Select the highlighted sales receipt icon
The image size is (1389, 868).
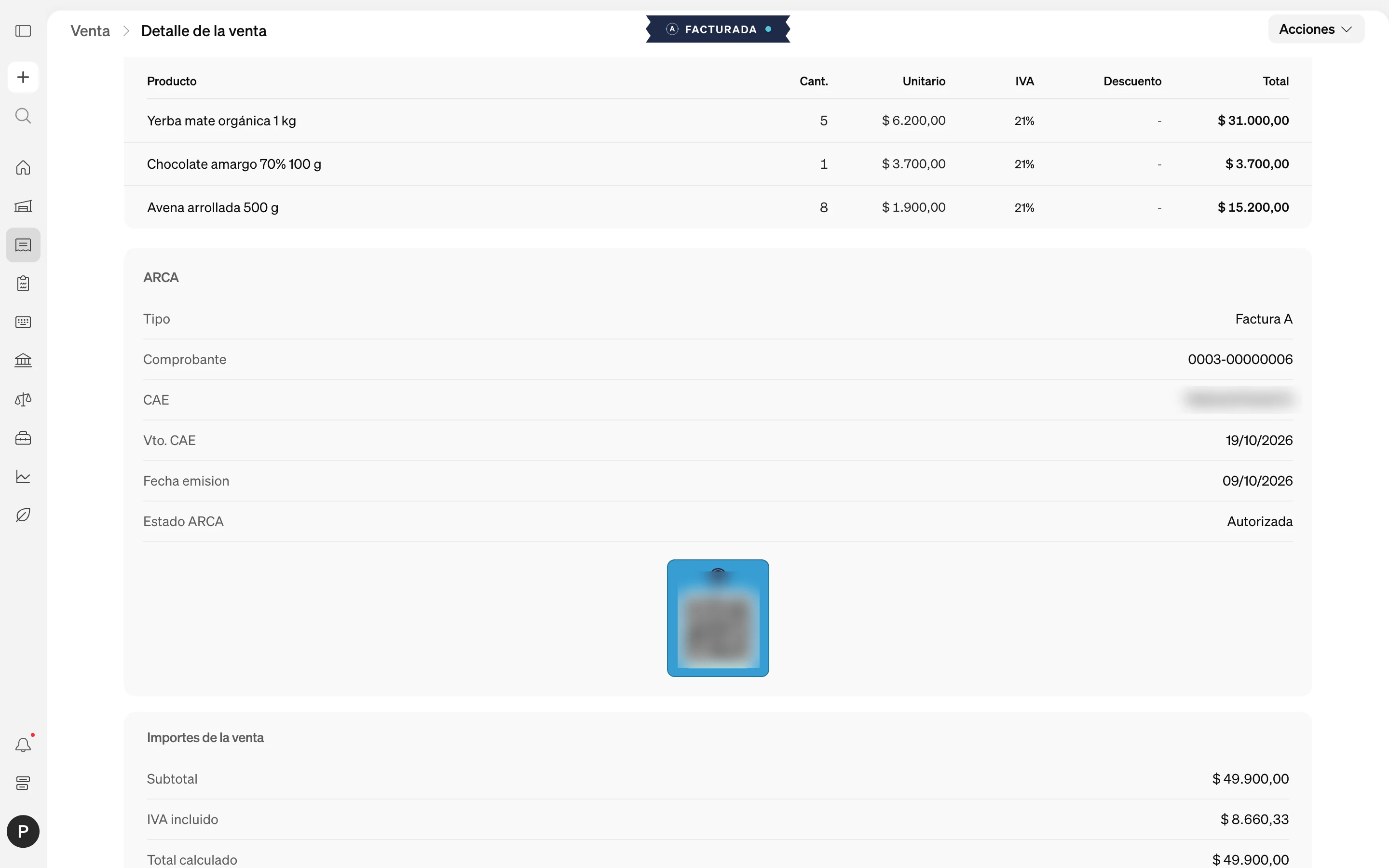tap(23, 245)
